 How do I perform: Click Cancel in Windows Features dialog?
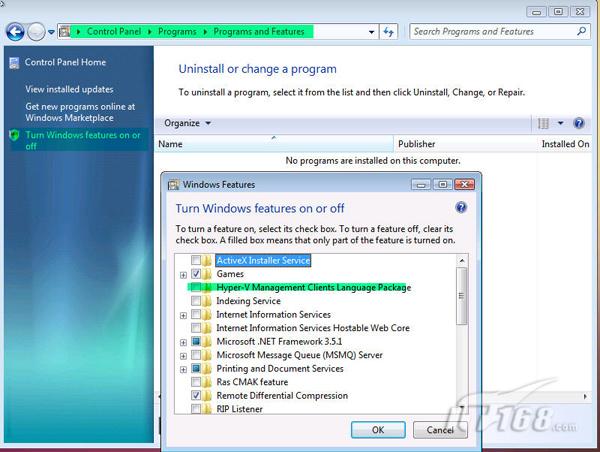pos(440,430)
